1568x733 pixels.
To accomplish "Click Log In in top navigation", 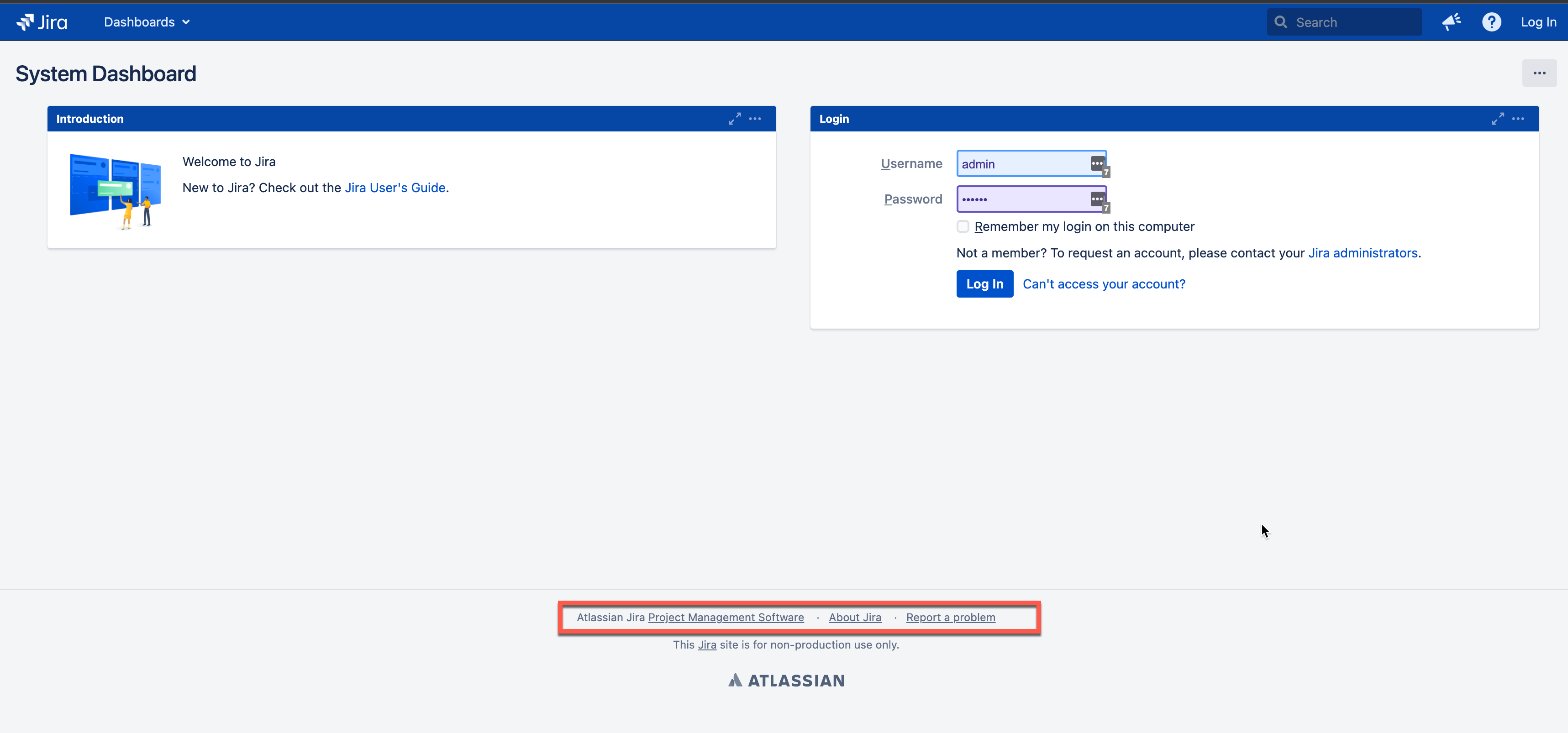I will [1537, 22].
